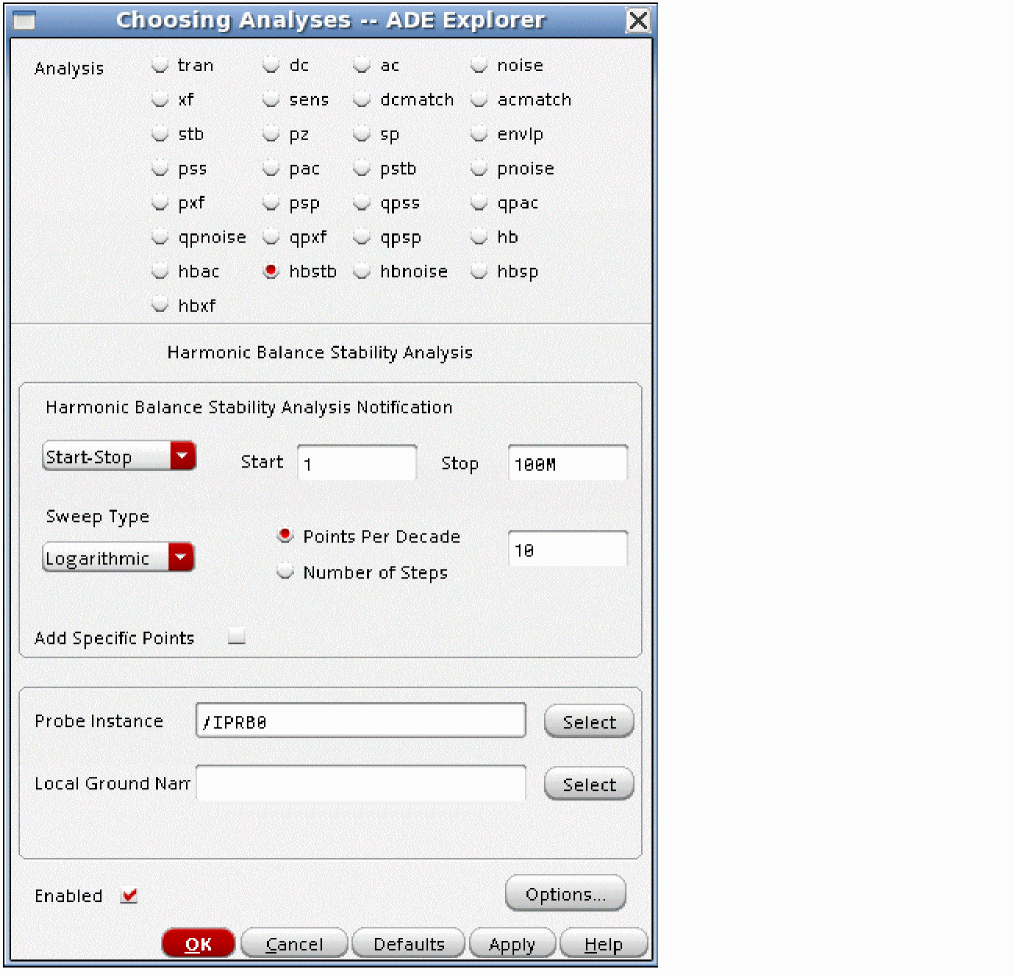Pick the envlp analysis radio button

[479, 134]
